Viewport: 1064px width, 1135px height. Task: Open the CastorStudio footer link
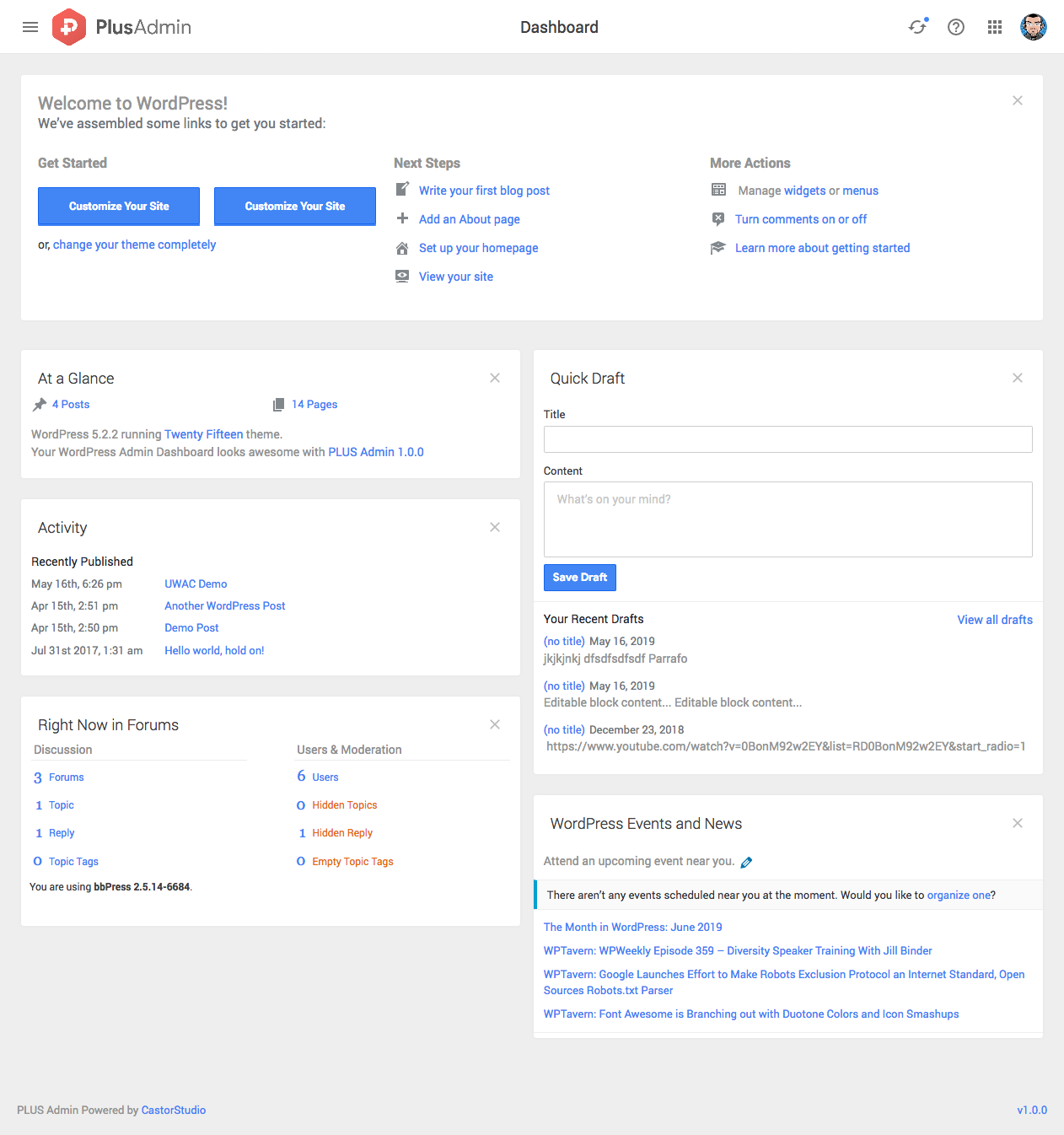tap(174, 1110)
